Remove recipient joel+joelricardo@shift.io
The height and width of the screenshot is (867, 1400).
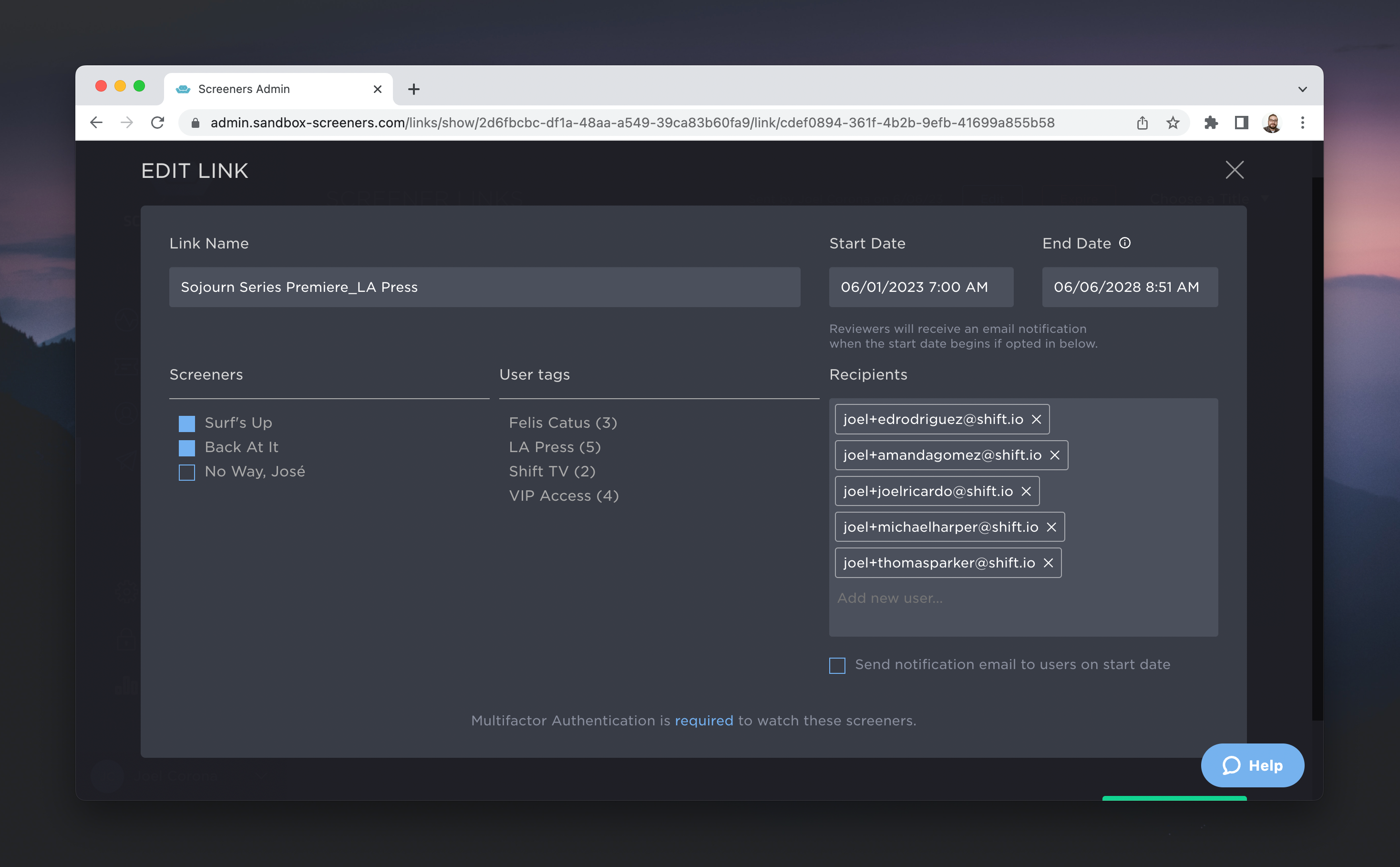coord(1026,491)
